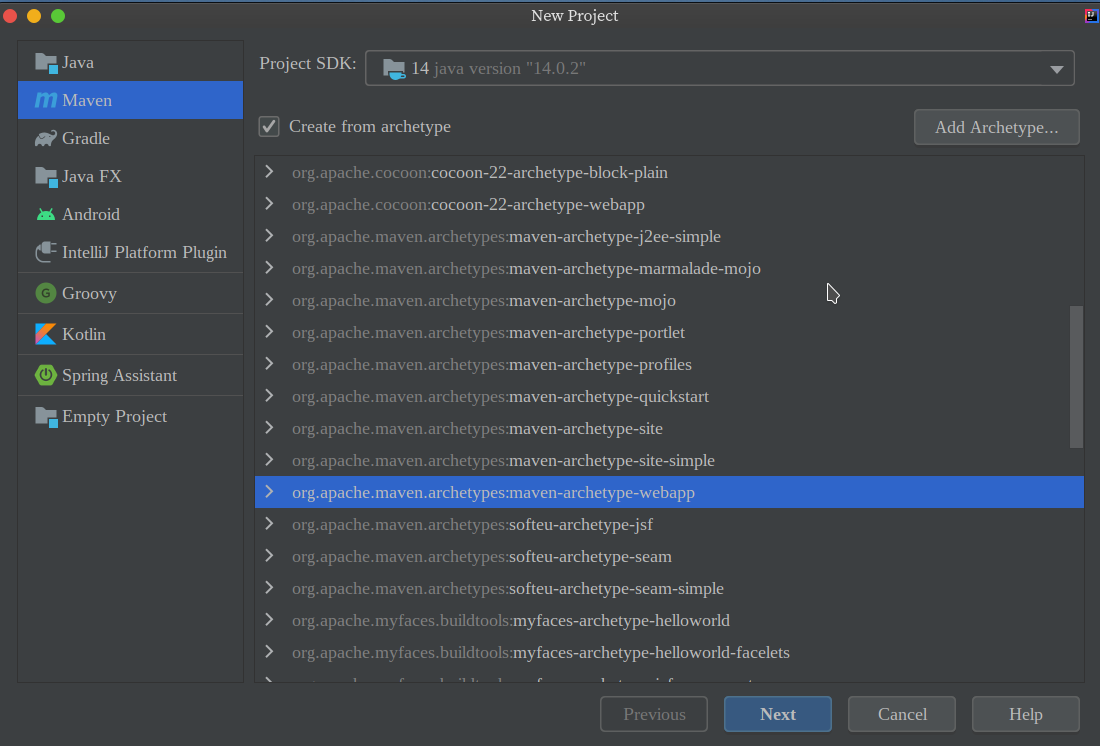
Task: Click the Empty Project folder icon
Action: click(46, 417)
